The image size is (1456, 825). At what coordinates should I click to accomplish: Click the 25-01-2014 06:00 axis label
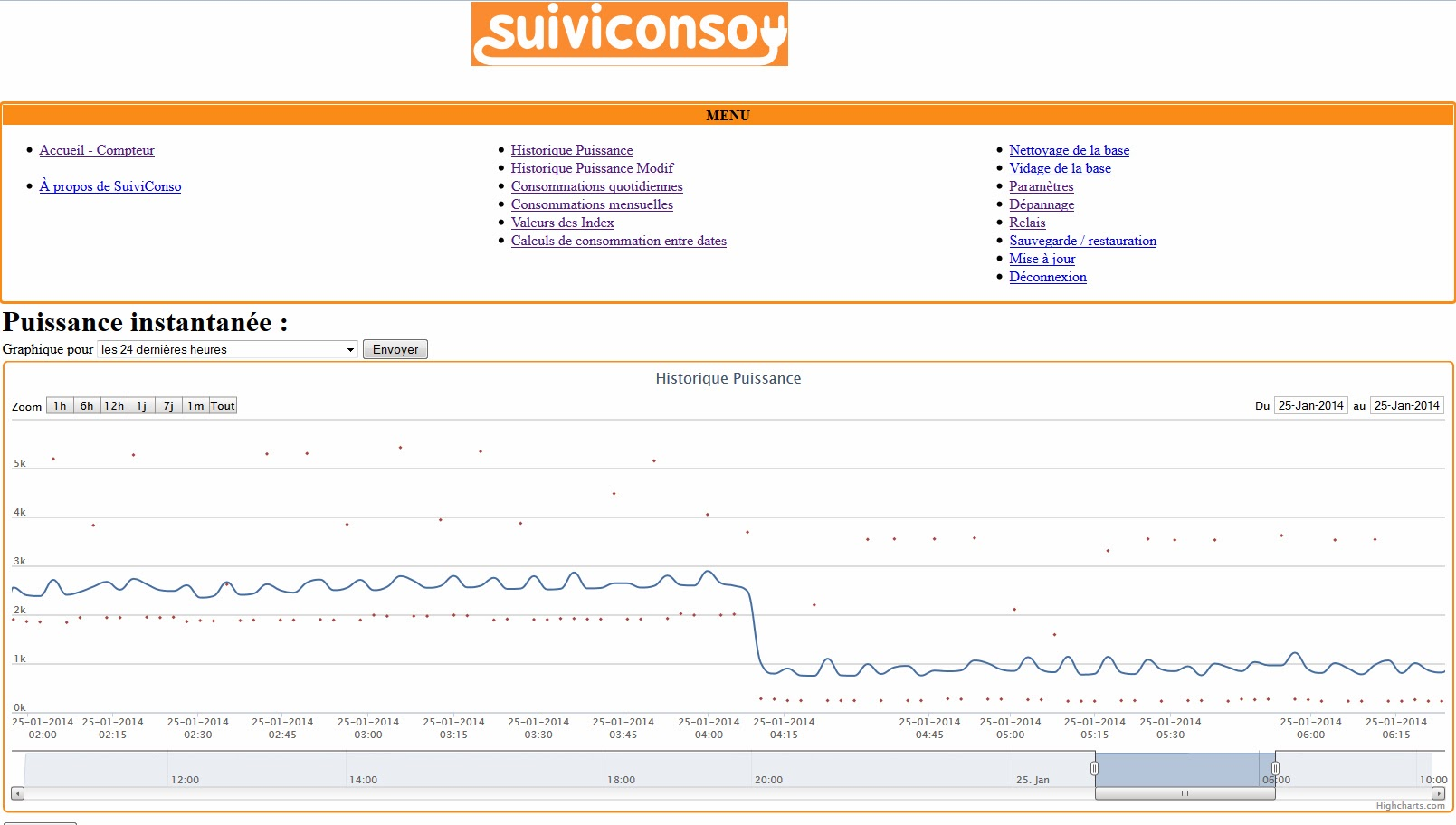pyautogui.click(x=1310, y=728)
